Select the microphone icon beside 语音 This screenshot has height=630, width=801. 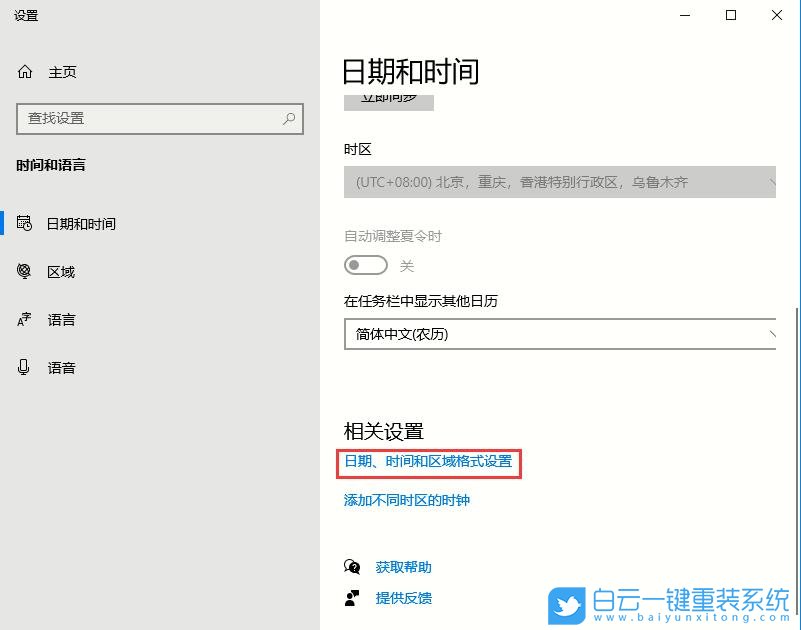24,367
